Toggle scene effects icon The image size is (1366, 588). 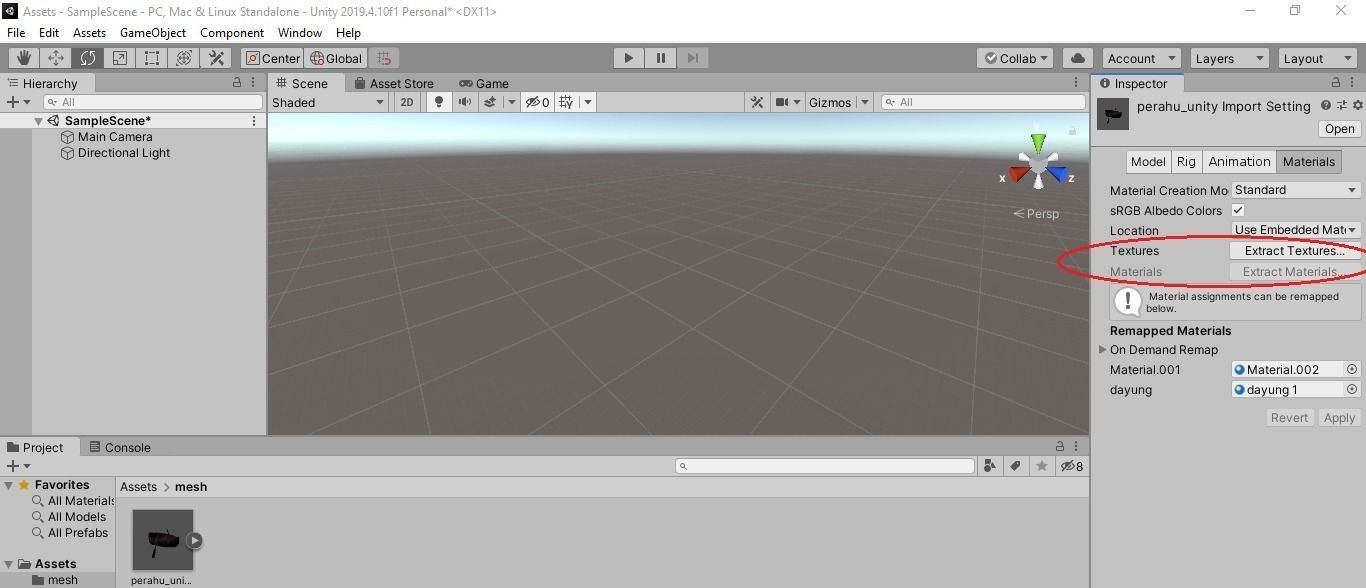pyautogui.click(x=490, y=102)
